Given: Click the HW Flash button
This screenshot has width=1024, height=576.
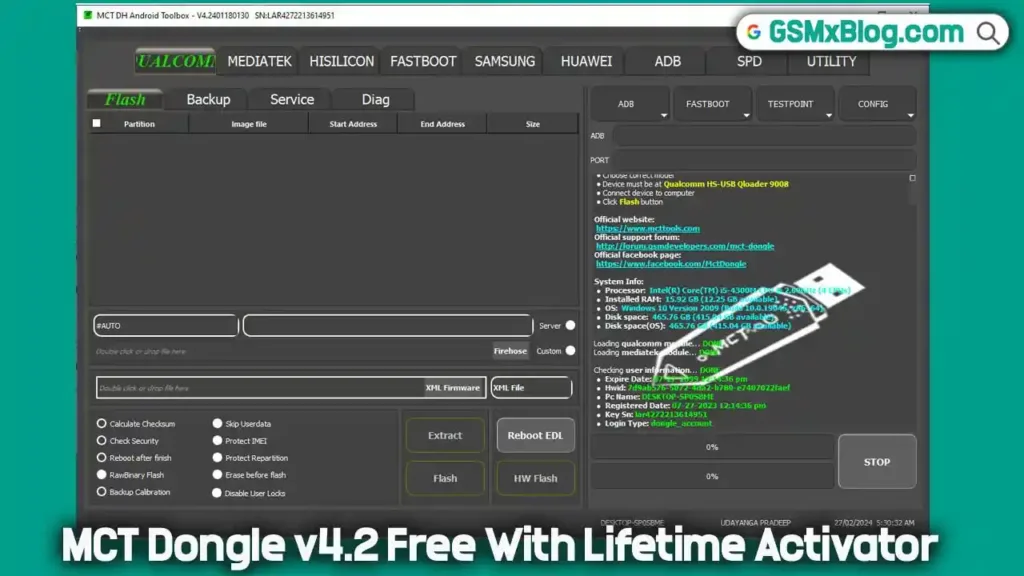Looking at the screenshot, I should pyautogui.click(x=536, y=478).
